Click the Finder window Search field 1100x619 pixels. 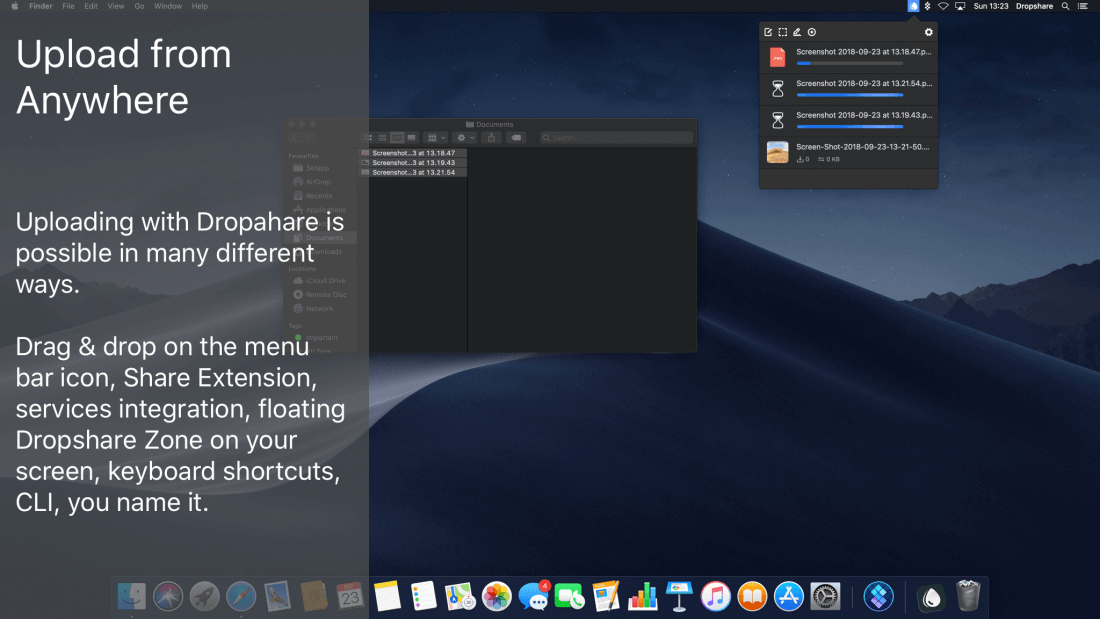pos(617,138)
